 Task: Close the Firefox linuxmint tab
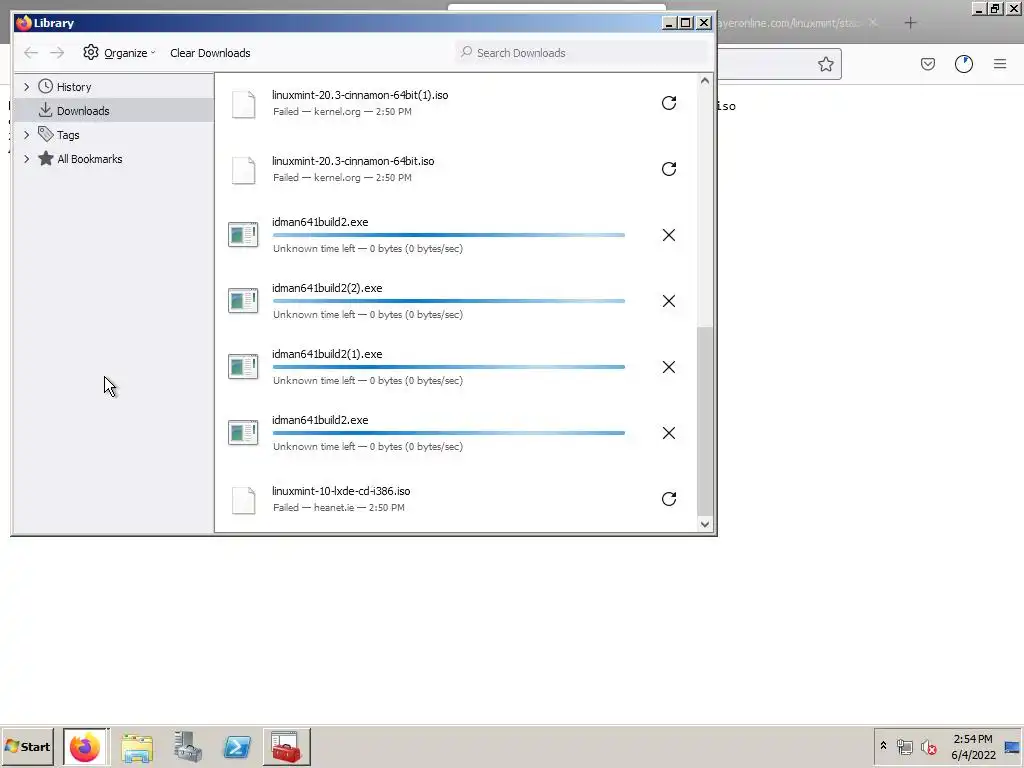pos(873,23)
